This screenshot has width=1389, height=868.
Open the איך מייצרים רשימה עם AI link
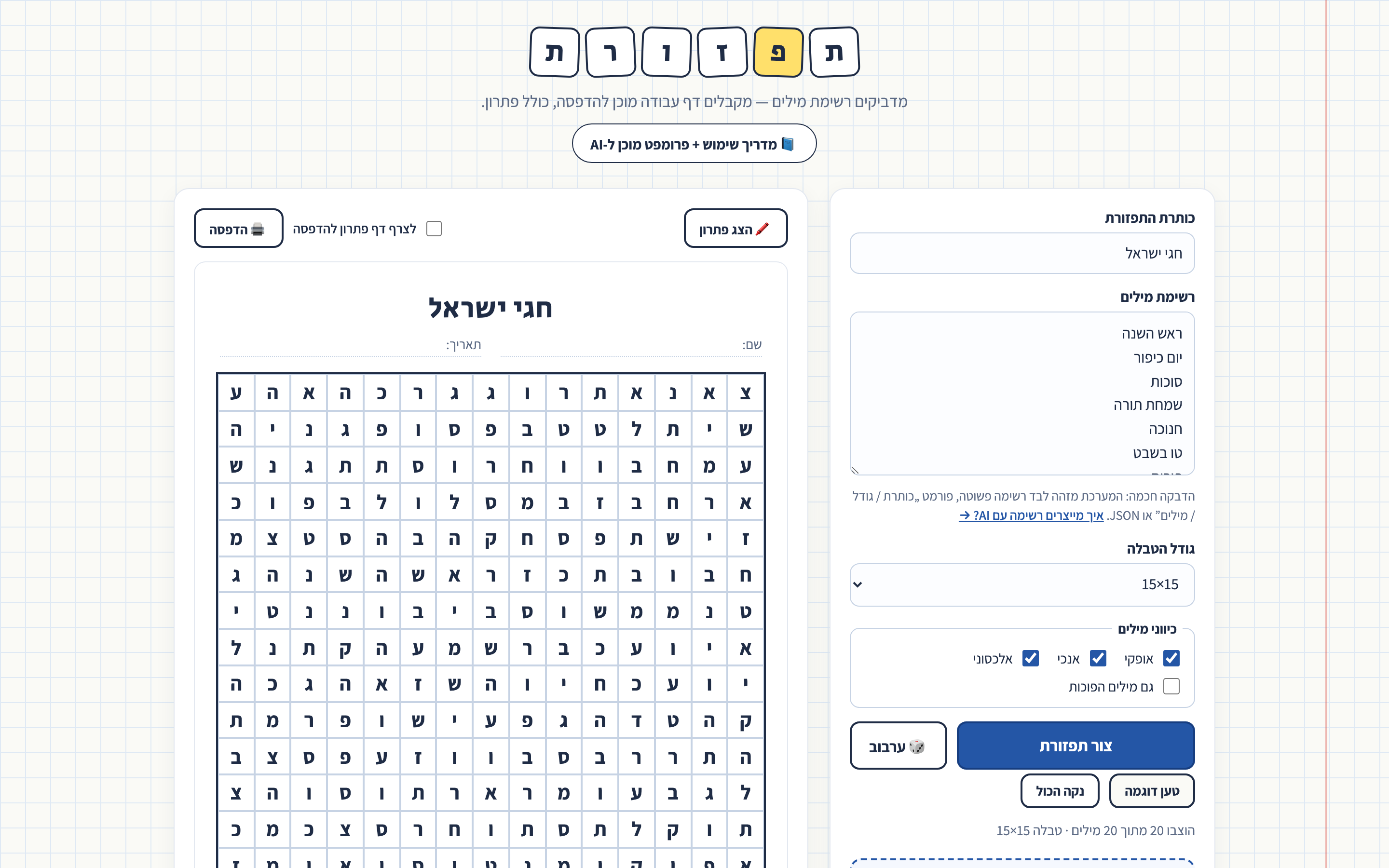coord(1031,515)
